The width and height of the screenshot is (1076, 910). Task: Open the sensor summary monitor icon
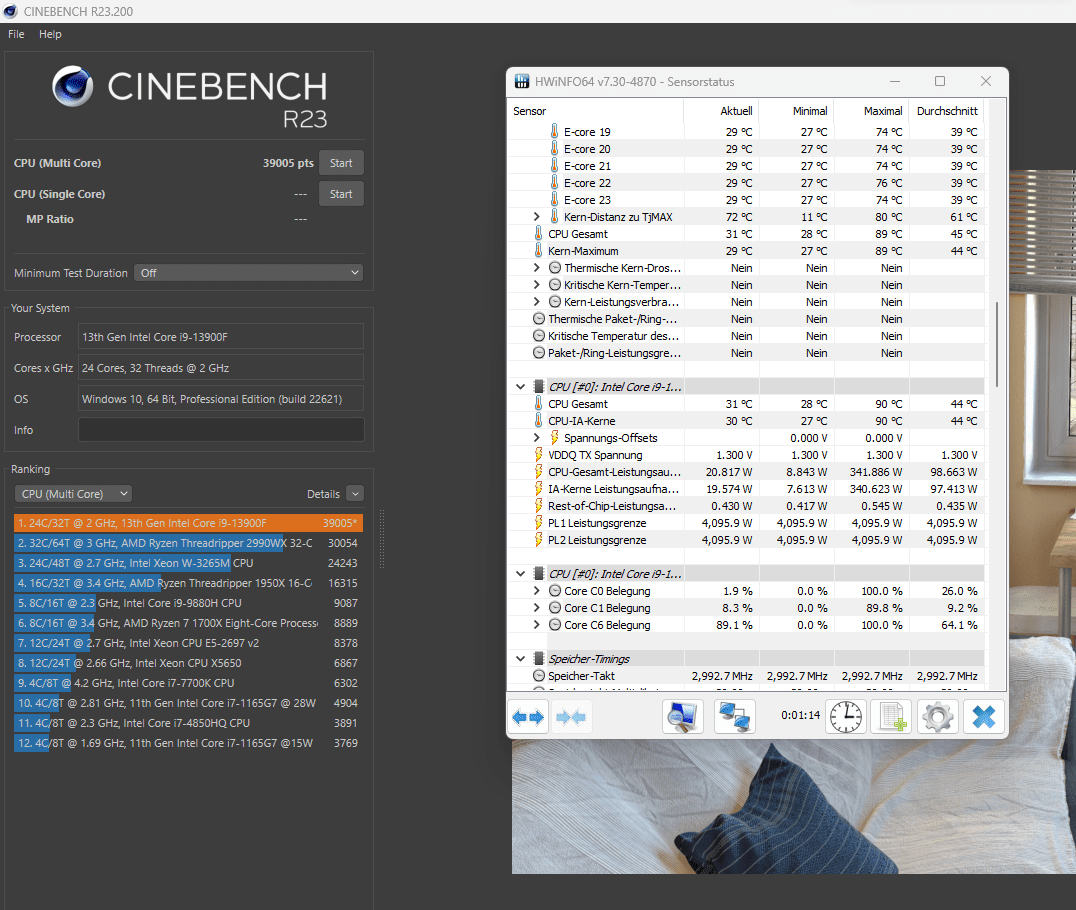pyautogui.click(x=683, y=717)
